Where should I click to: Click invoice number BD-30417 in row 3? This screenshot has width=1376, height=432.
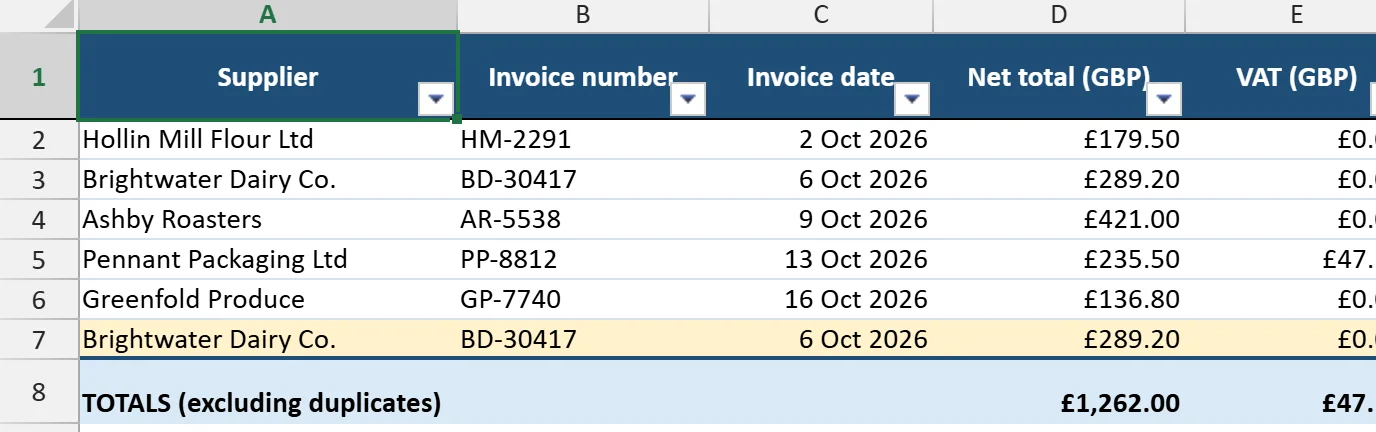(584, 179)
